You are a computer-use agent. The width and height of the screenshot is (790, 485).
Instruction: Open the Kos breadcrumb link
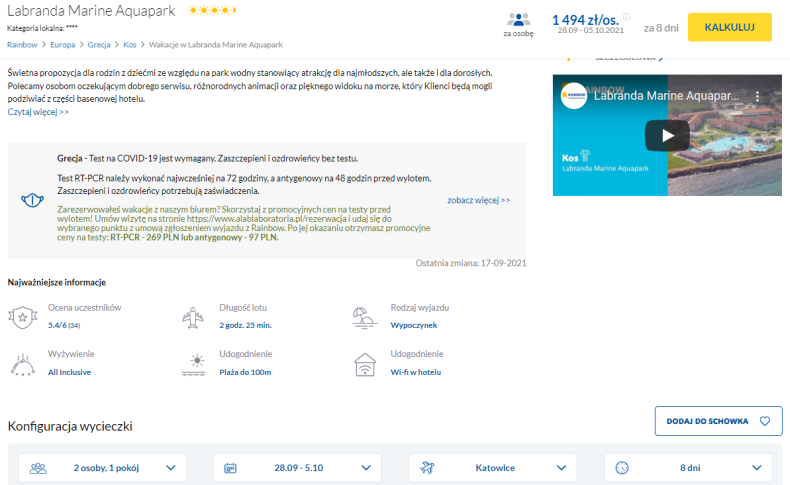(x=129, y=45)
